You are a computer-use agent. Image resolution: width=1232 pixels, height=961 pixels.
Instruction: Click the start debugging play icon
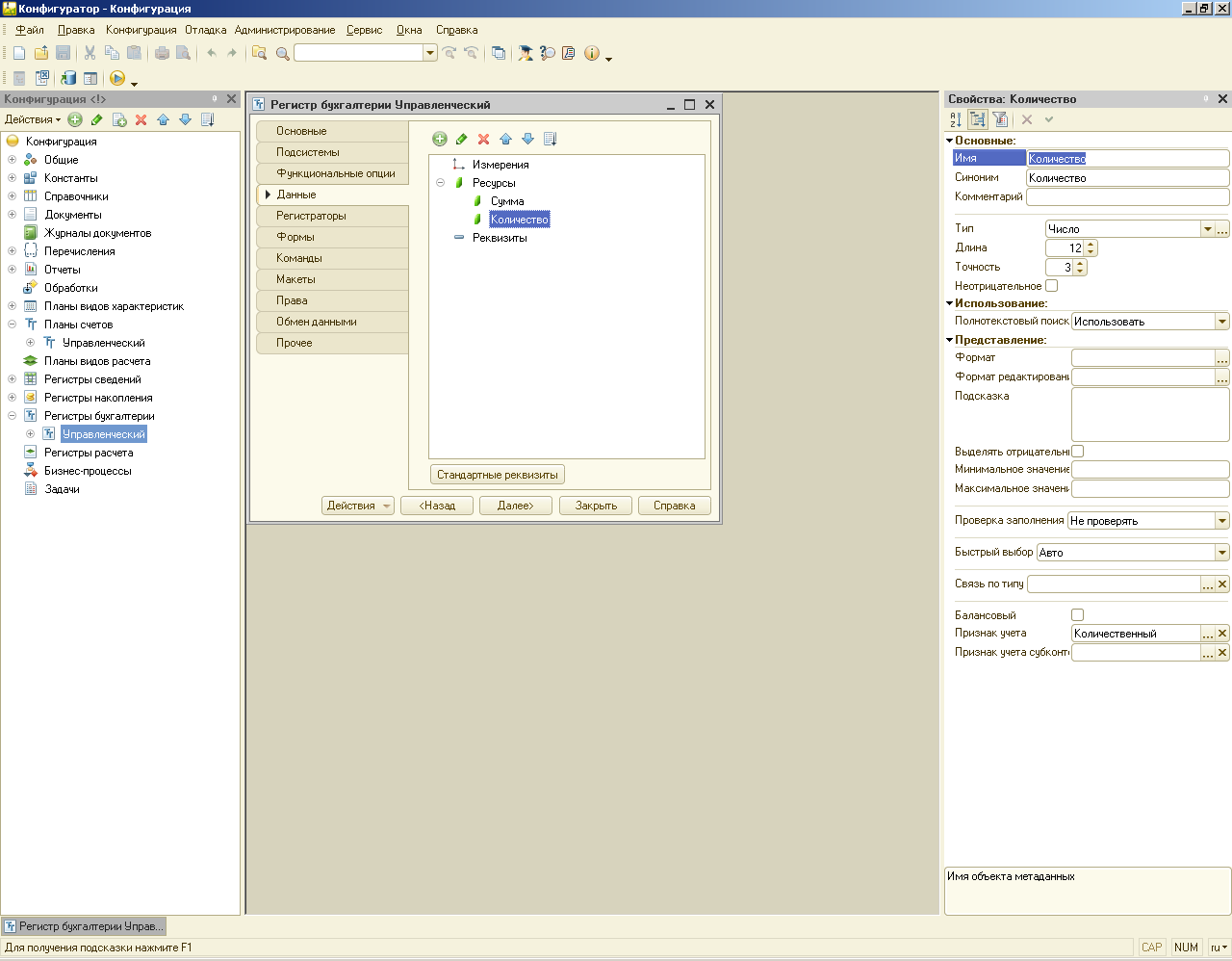pos(117,78)
